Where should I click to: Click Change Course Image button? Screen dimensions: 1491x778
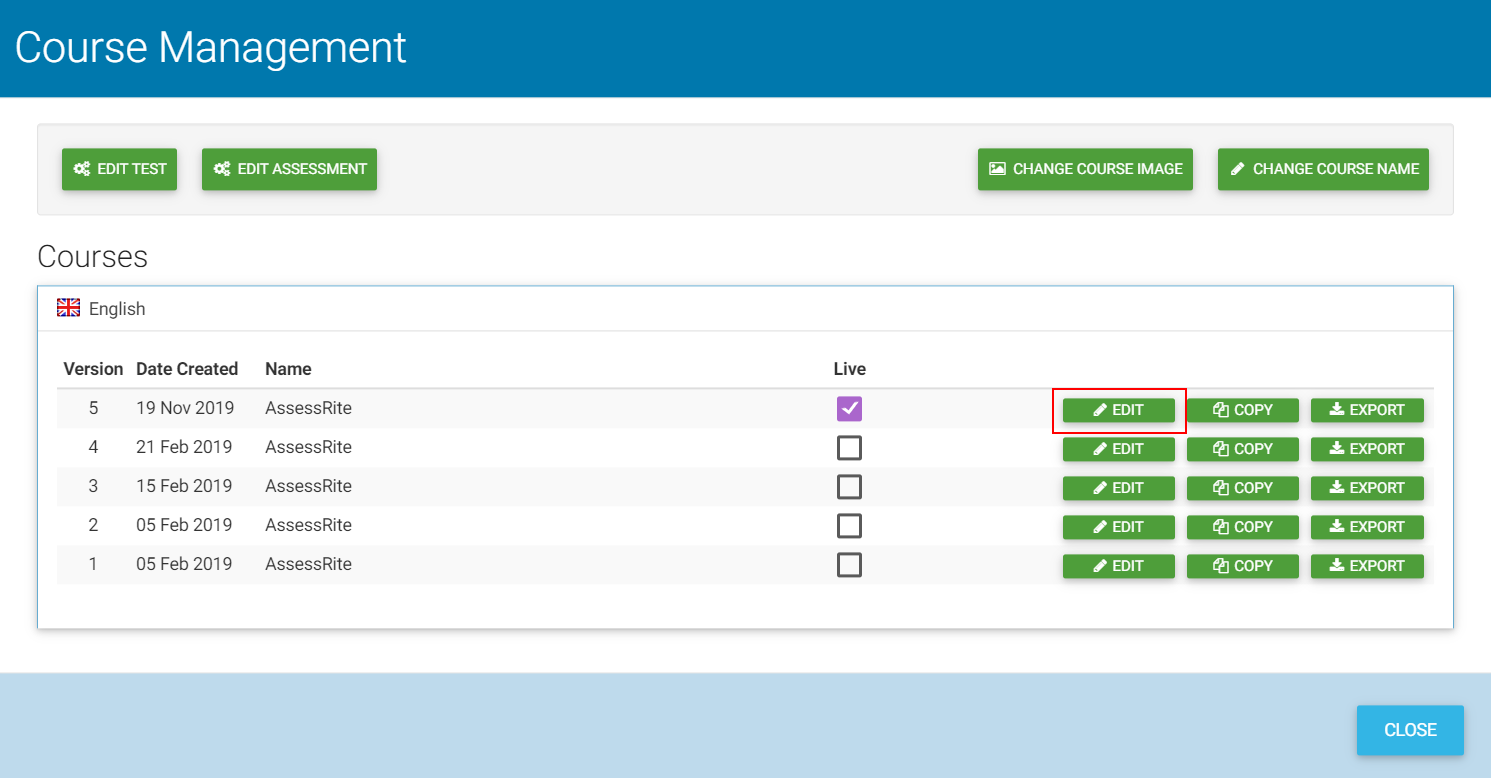tap(1085, 169)
